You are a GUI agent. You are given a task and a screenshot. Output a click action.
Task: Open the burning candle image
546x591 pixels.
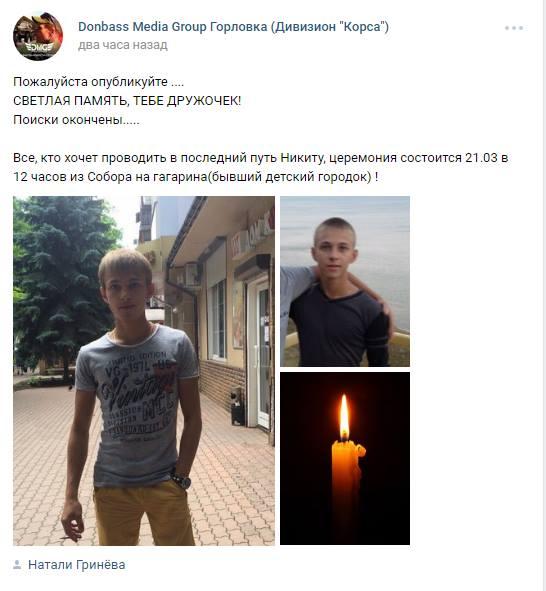click(345, 458)
